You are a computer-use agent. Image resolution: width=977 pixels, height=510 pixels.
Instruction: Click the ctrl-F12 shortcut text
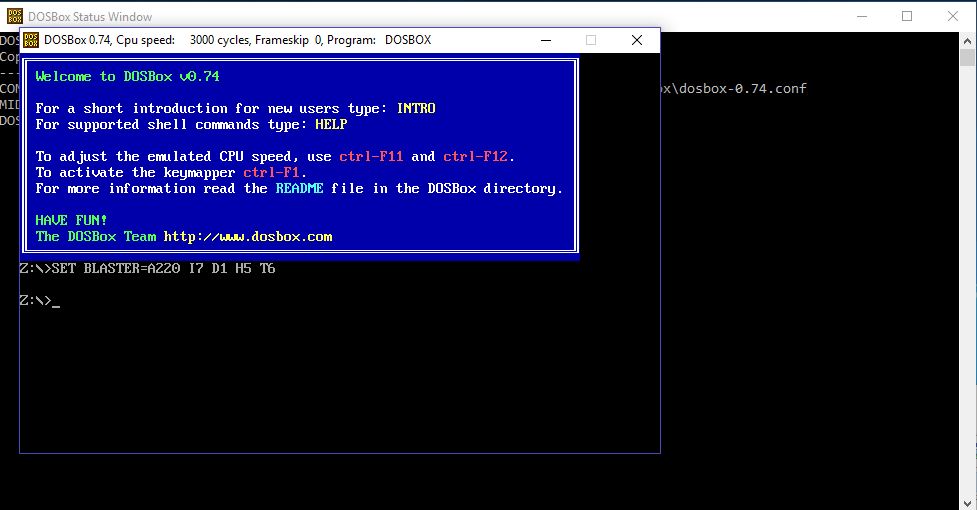[x=477, y=156]
